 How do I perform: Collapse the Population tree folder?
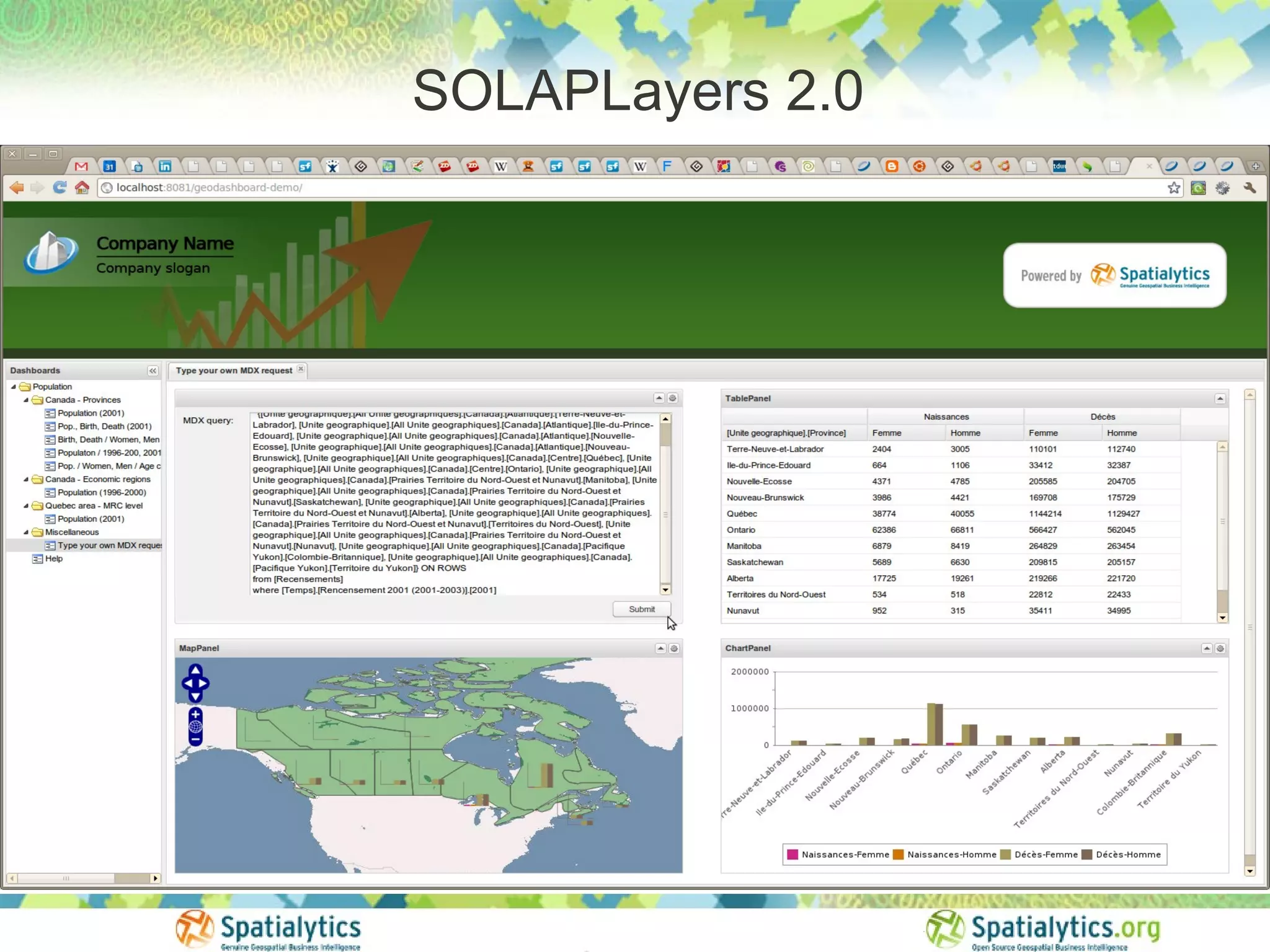point(14,387)
